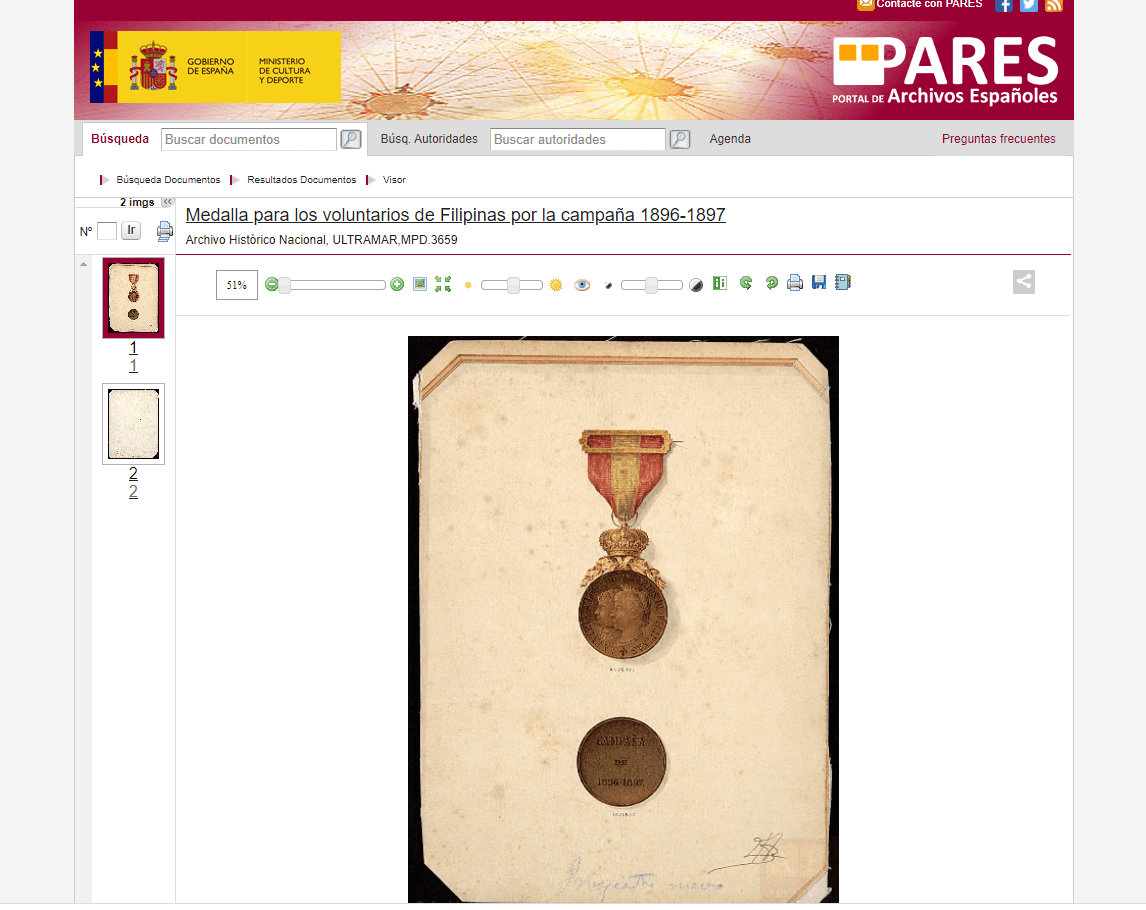Image resolution: width=1146 pixels, height=910 pixels.
Task: Zoom out with the green minus icon
Action: click(x=271, y=285)
